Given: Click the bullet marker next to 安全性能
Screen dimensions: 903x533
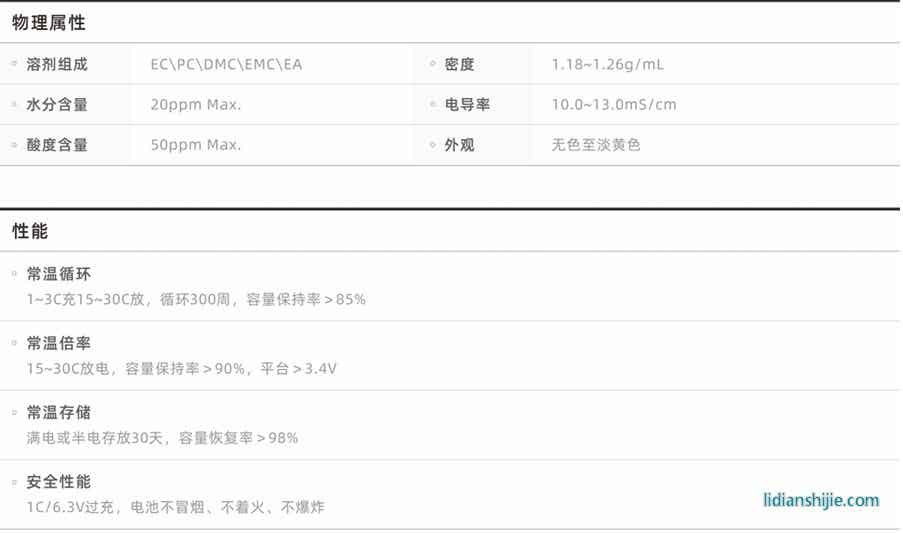Looking at the screenshot, I should pos(14,481).
